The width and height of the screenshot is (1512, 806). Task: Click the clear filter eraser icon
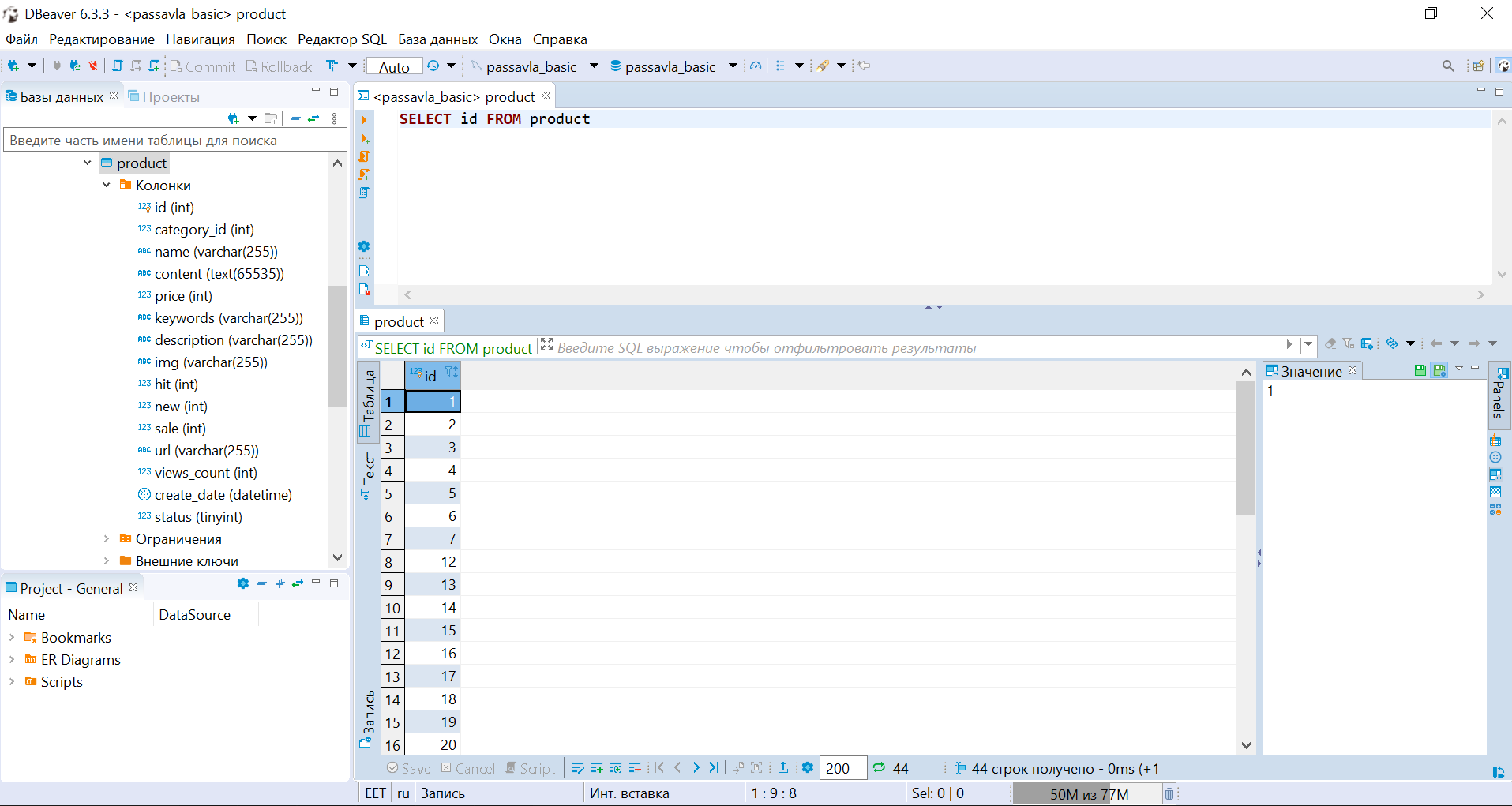(x=1330, y=343)
